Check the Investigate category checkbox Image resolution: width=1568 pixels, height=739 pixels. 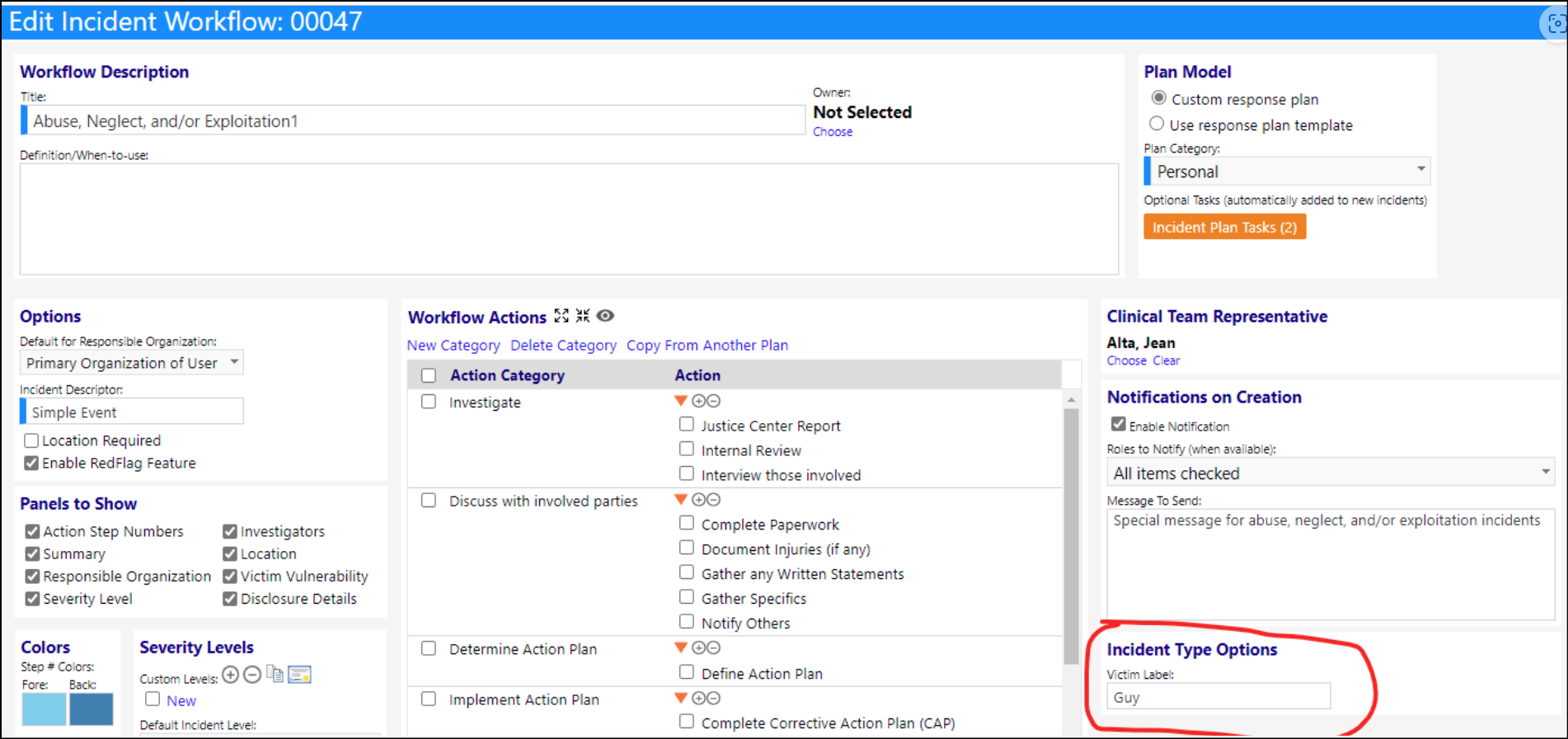429,402
